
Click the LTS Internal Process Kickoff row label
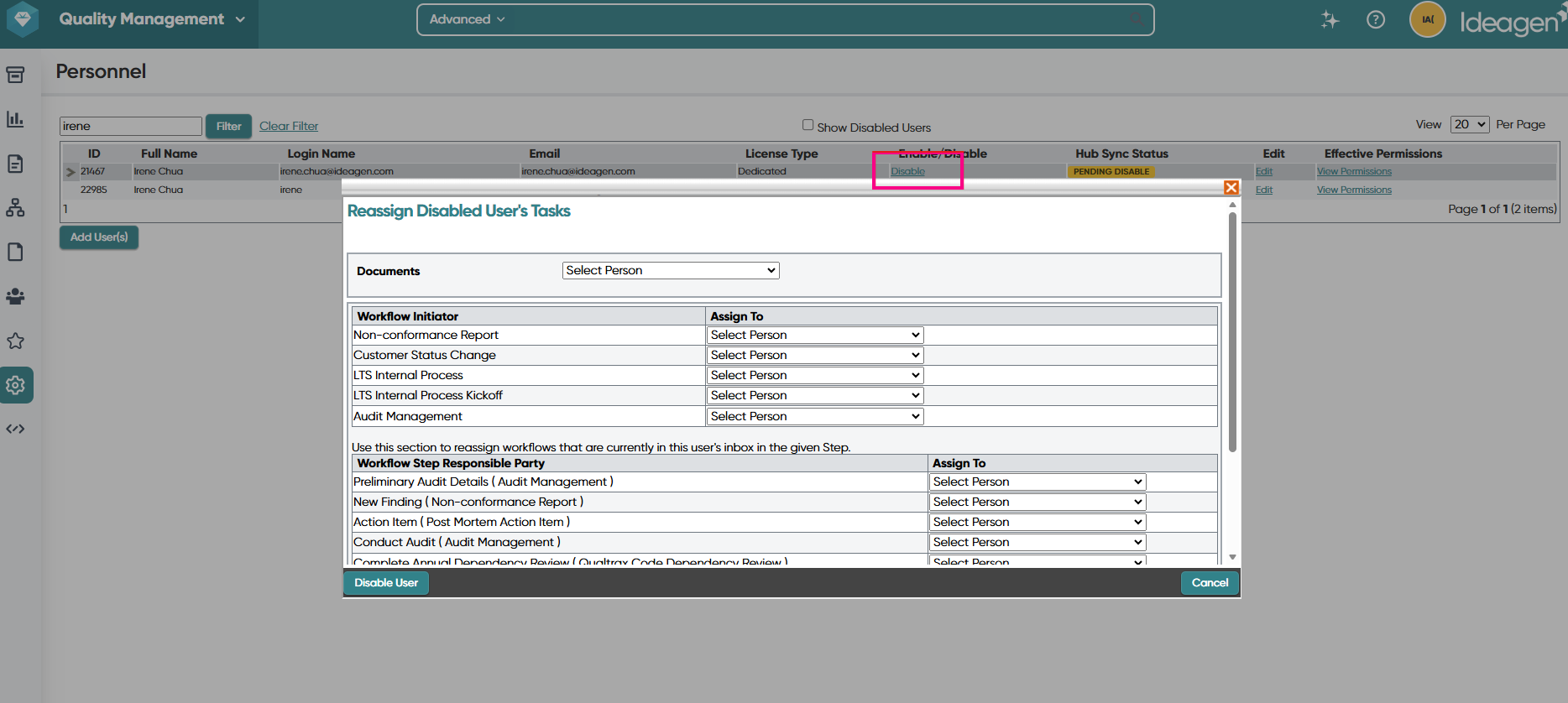tap(428, 395)
